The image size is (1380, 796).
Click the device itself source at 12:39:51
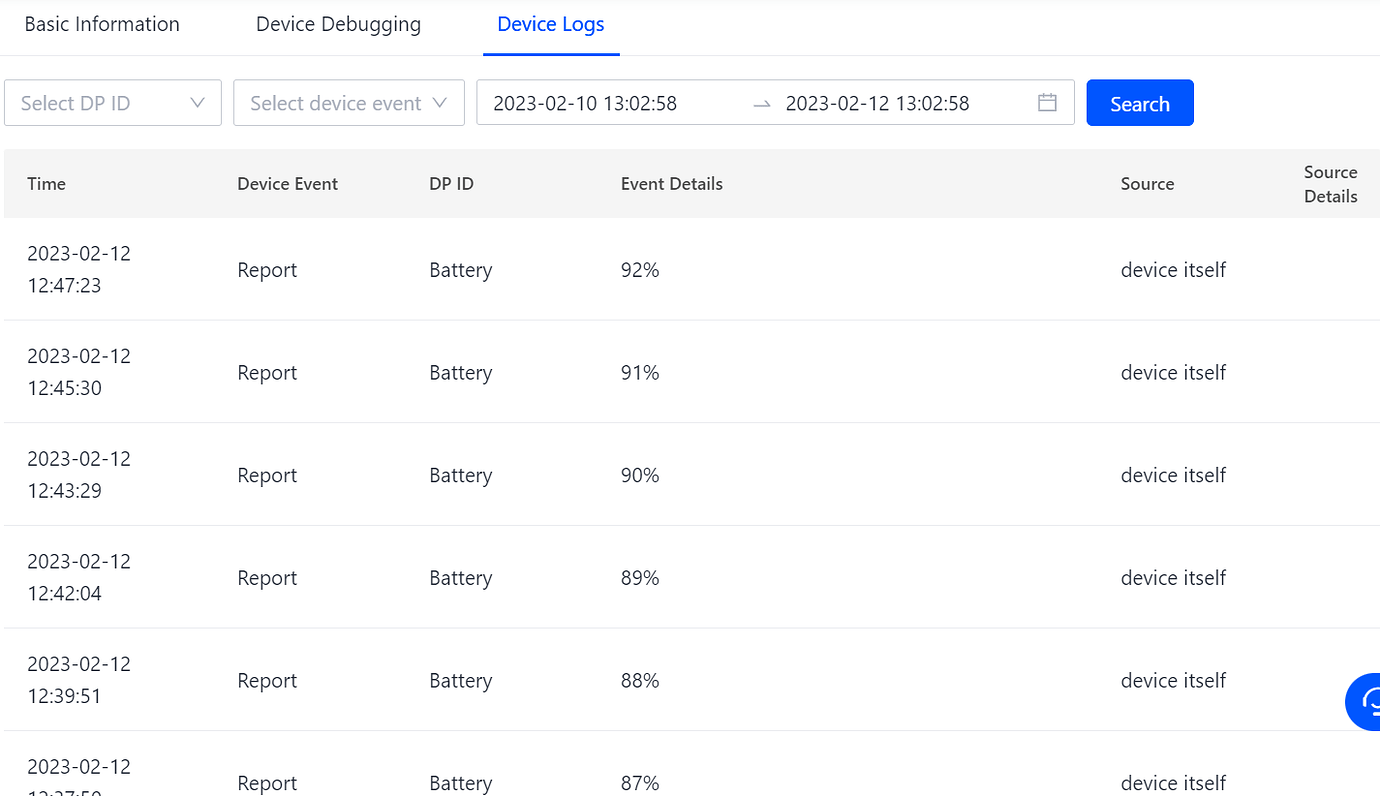[1173, 680]
